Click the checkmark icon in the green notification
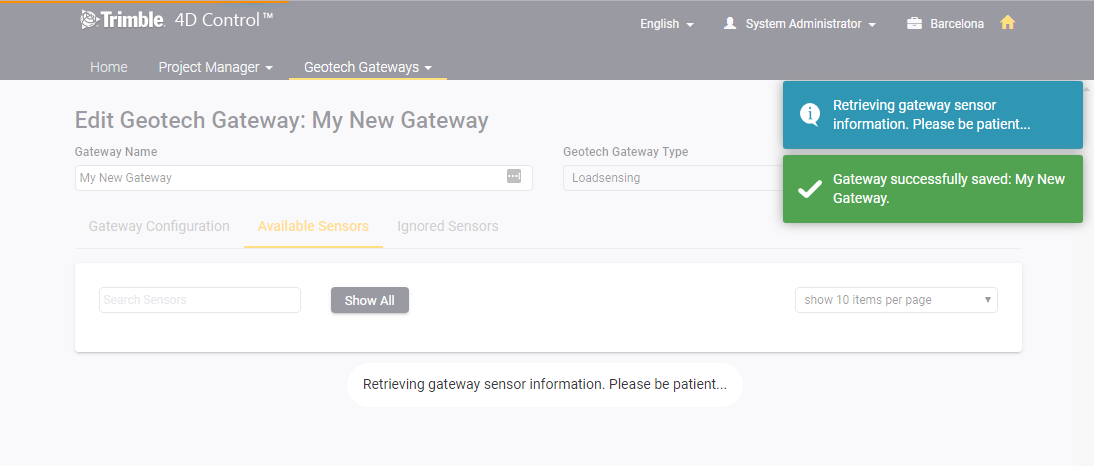1094x466 pixels. [x=809, y=189]
